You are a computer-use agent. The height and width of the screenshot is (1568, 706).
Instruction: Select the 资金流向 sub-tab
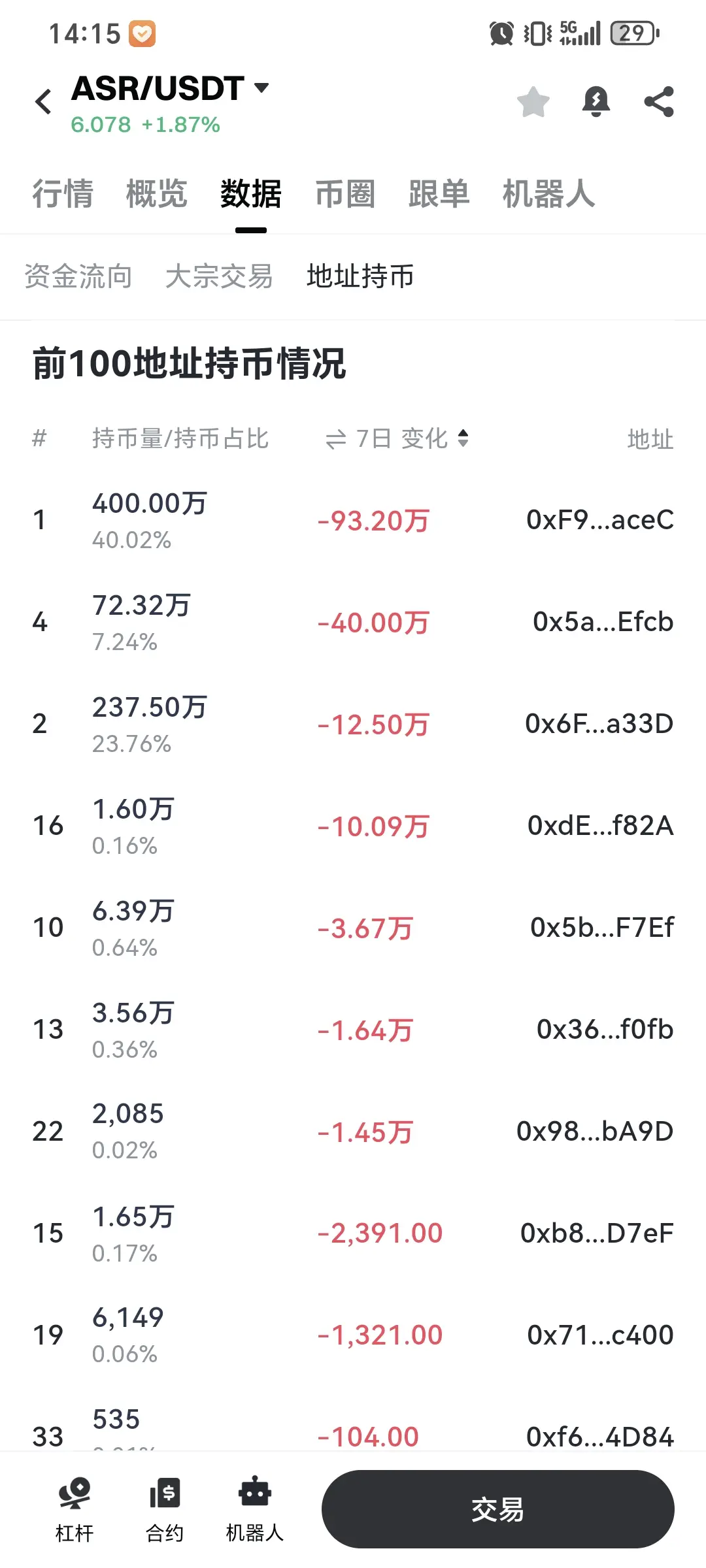pyautogui.click(x=78, y=276)
